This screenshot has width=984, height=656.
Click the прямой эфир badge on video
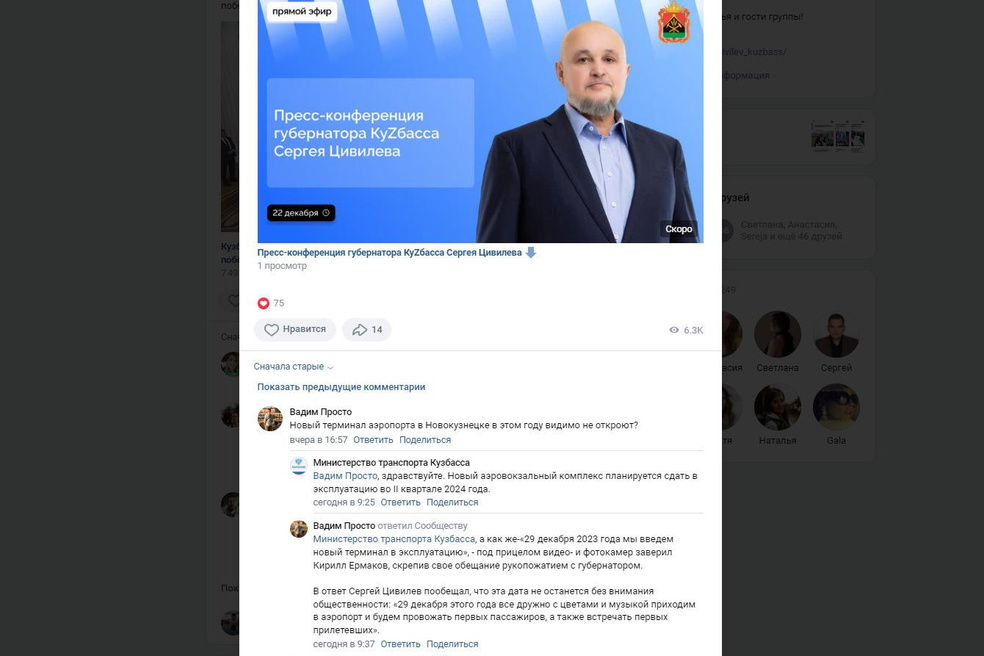302,11
